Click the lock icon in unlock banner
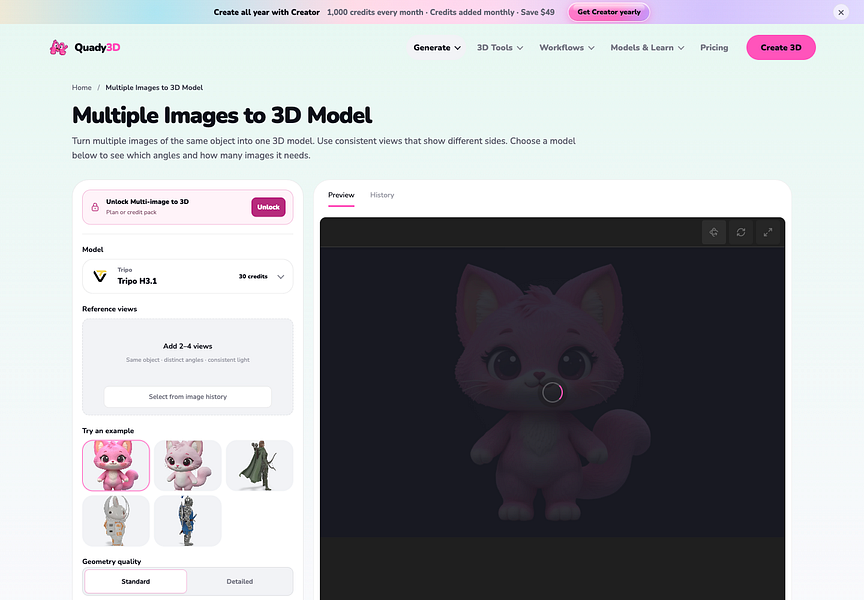864x600 pixels. coord(95,207)
